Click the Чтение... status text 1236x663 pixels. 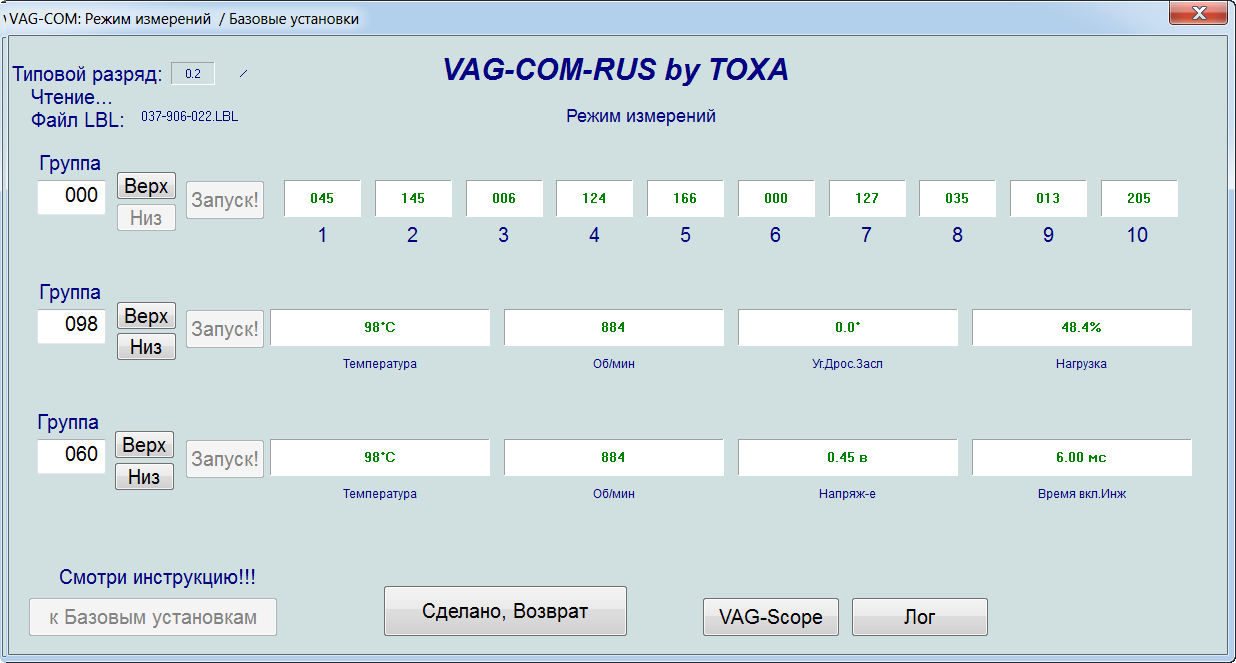pos(72,97)
